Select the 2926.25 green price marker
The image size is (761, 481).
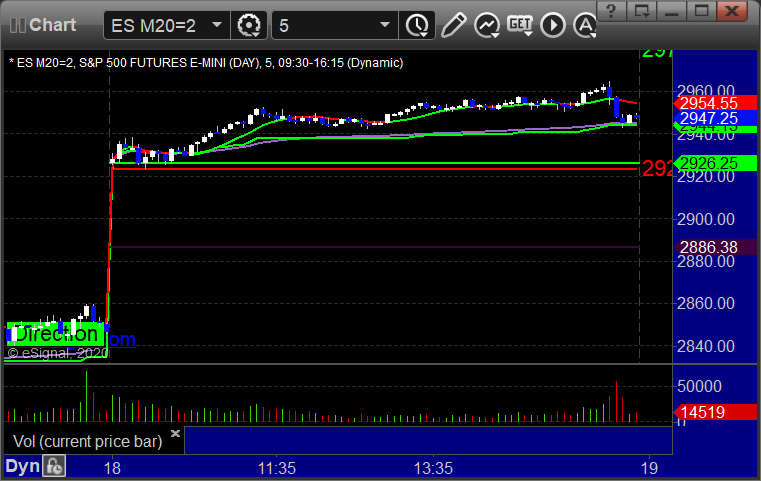click(715, 163)
